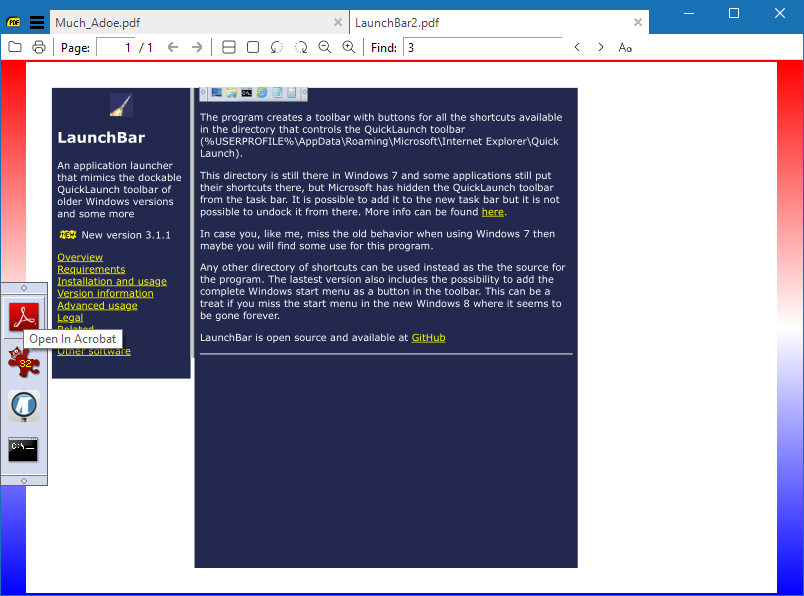This screenshot has width=804, height=596.
Task: Click the red cat "32" launcher icon
Action: pos(23,362)
